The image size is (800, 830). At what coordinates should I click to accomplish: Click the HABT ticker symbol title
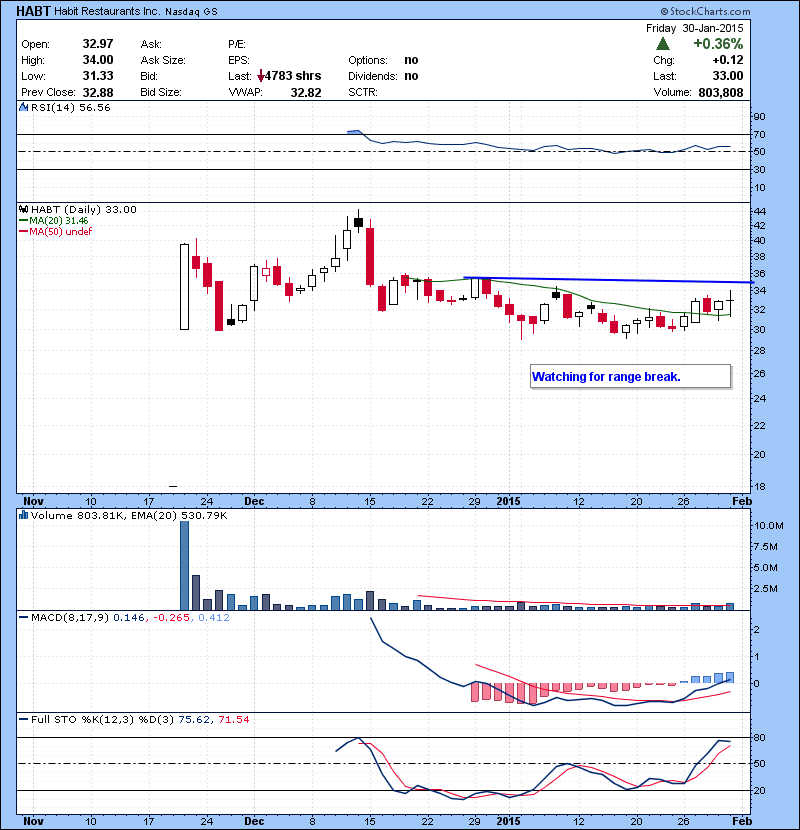point(35,11)
